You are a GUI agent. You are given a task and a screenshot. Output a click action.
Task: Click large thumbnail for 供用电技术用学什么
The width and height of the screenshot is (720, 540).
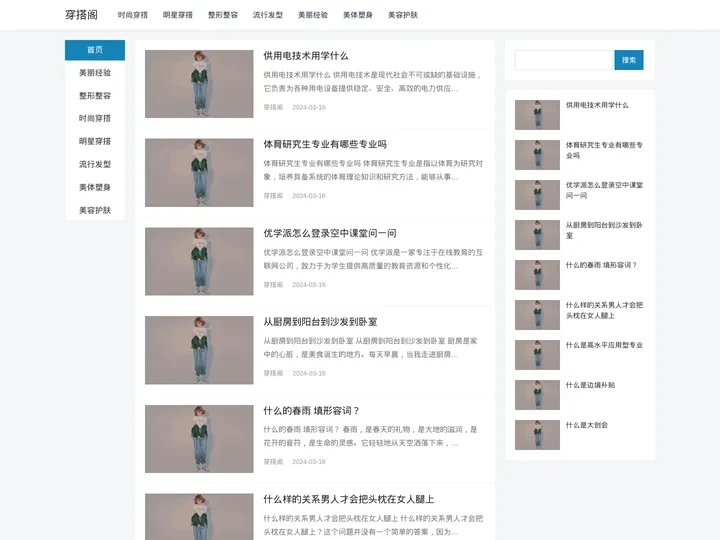[x=199, y=84]
